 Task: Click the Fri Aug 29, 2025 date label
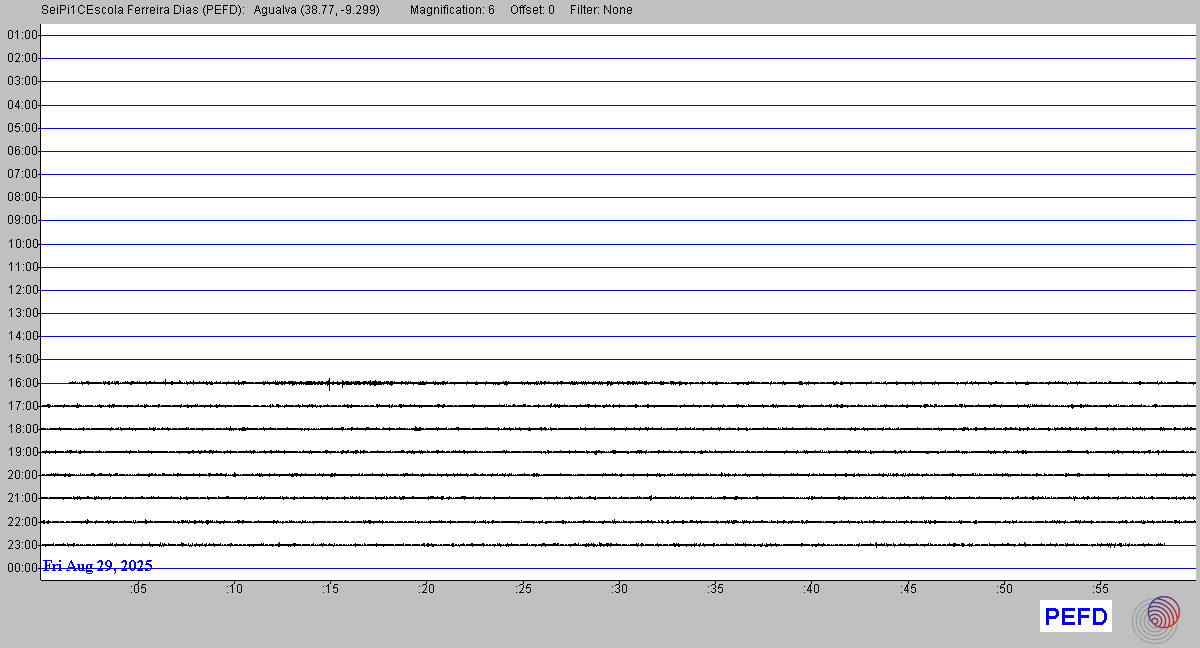[97, 566]
